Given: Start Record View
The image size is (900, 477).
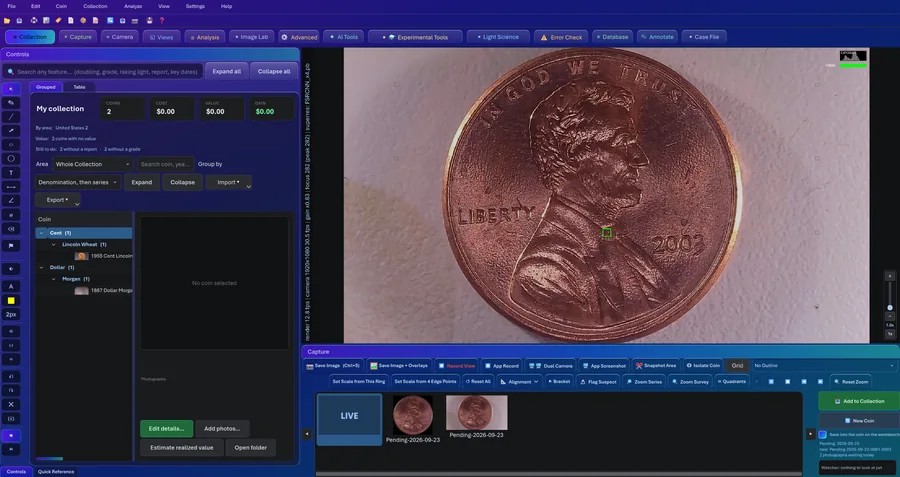Looking at the screenshot, I should point(456,366).
